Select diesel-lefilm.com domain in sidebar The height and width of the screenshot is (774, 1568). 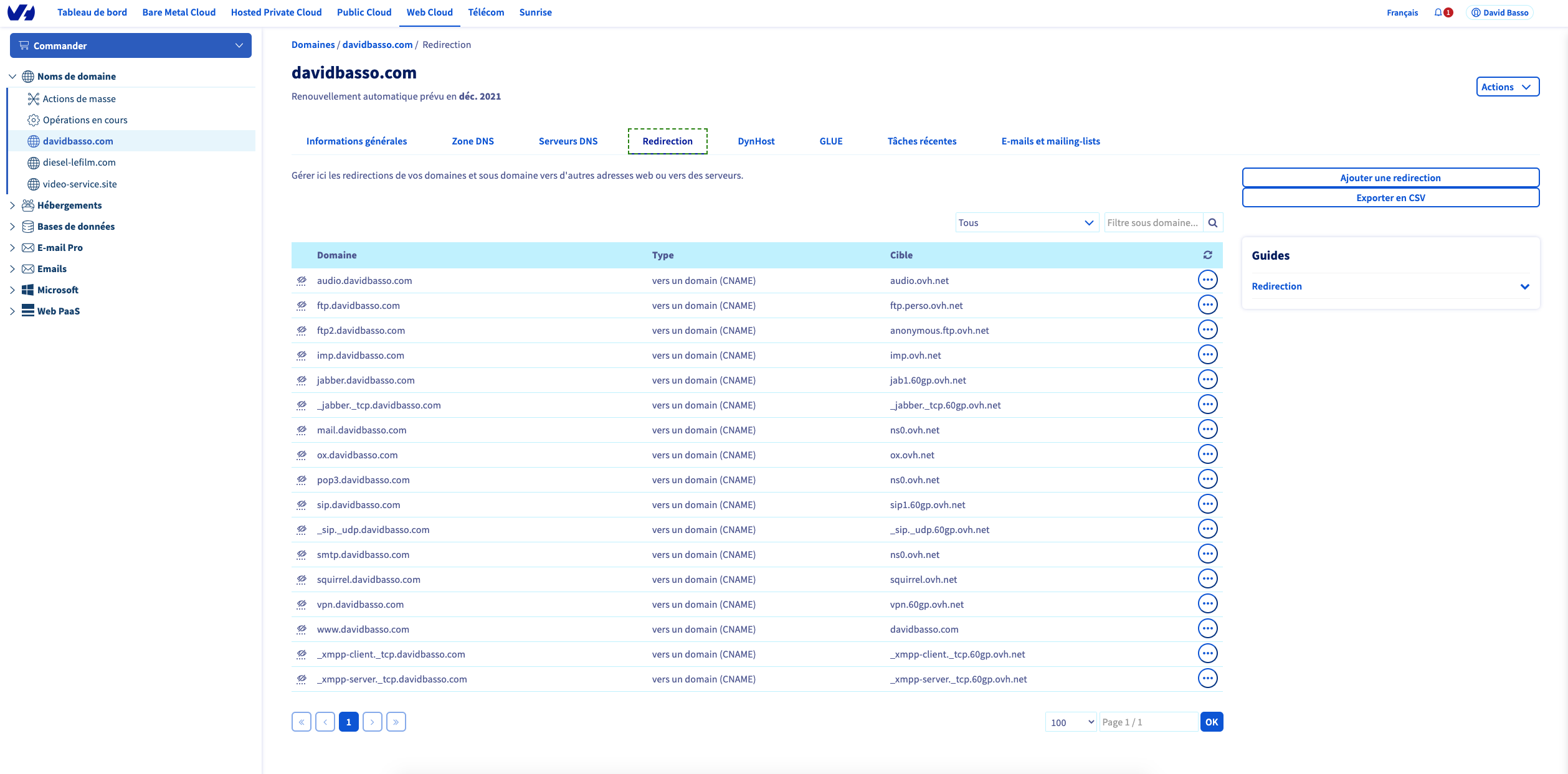[79, 163]
